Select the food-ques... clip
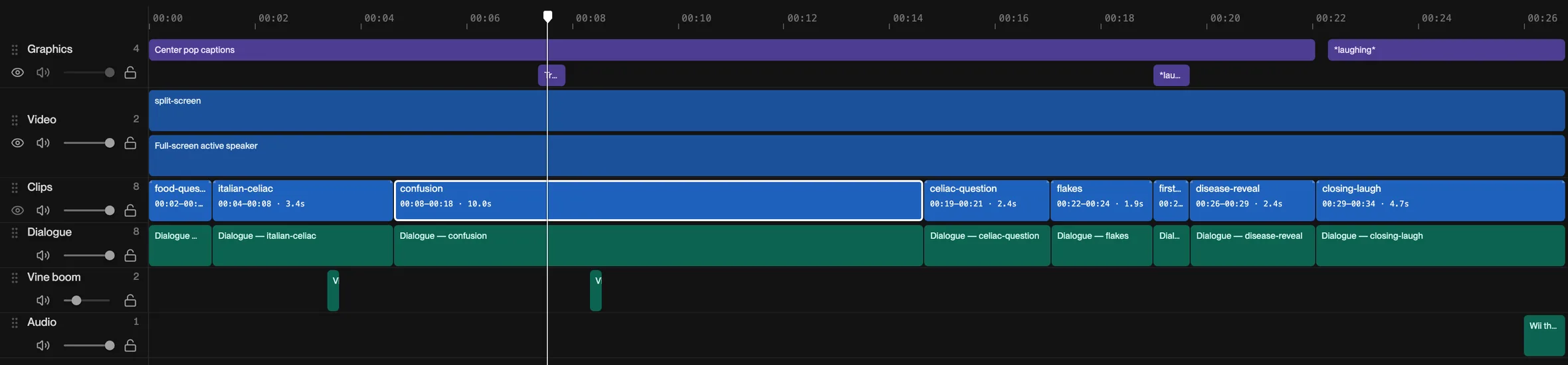1568x365 pixels. pyautogui.click(x=180, y=200)
